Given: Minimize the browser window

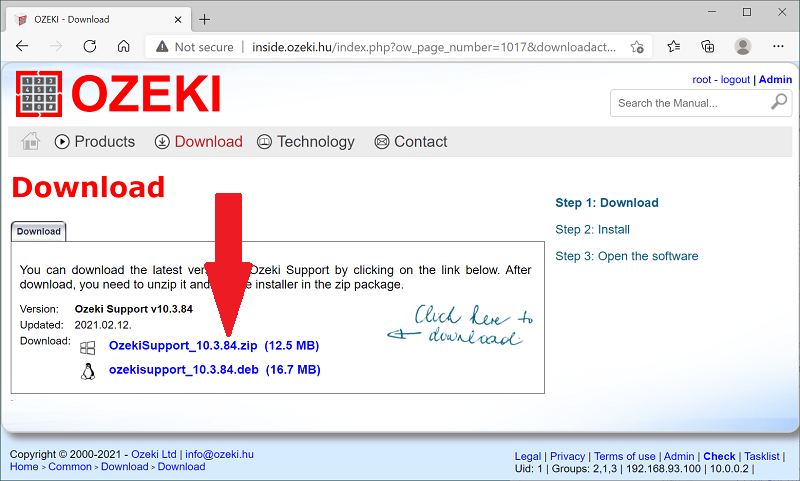Looking at the screenshot, I should coord(712,12).
